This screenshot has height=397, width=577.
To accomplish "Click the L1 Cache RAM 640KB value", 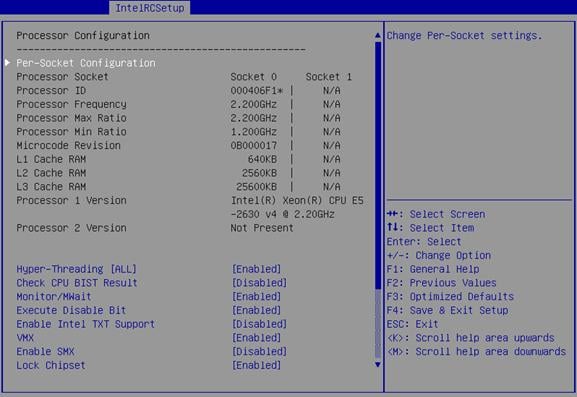I will 262,159.
